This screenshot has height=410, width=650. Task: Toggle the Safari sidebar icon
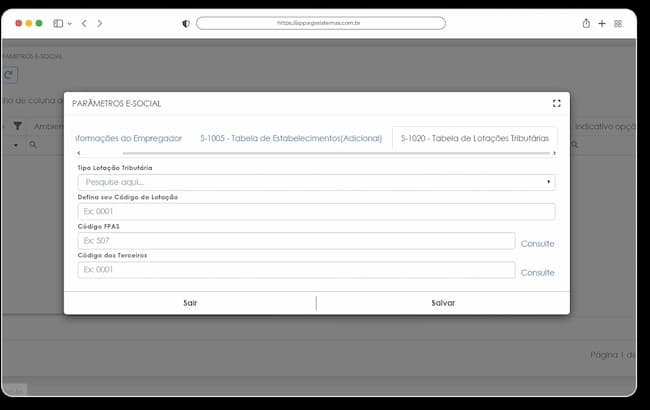58,24
